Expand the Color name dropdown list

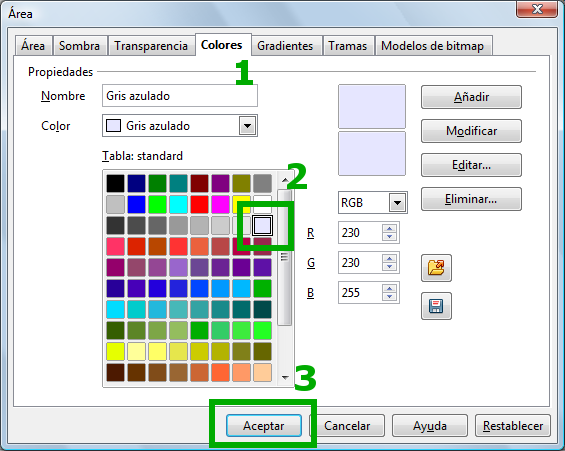247,126
